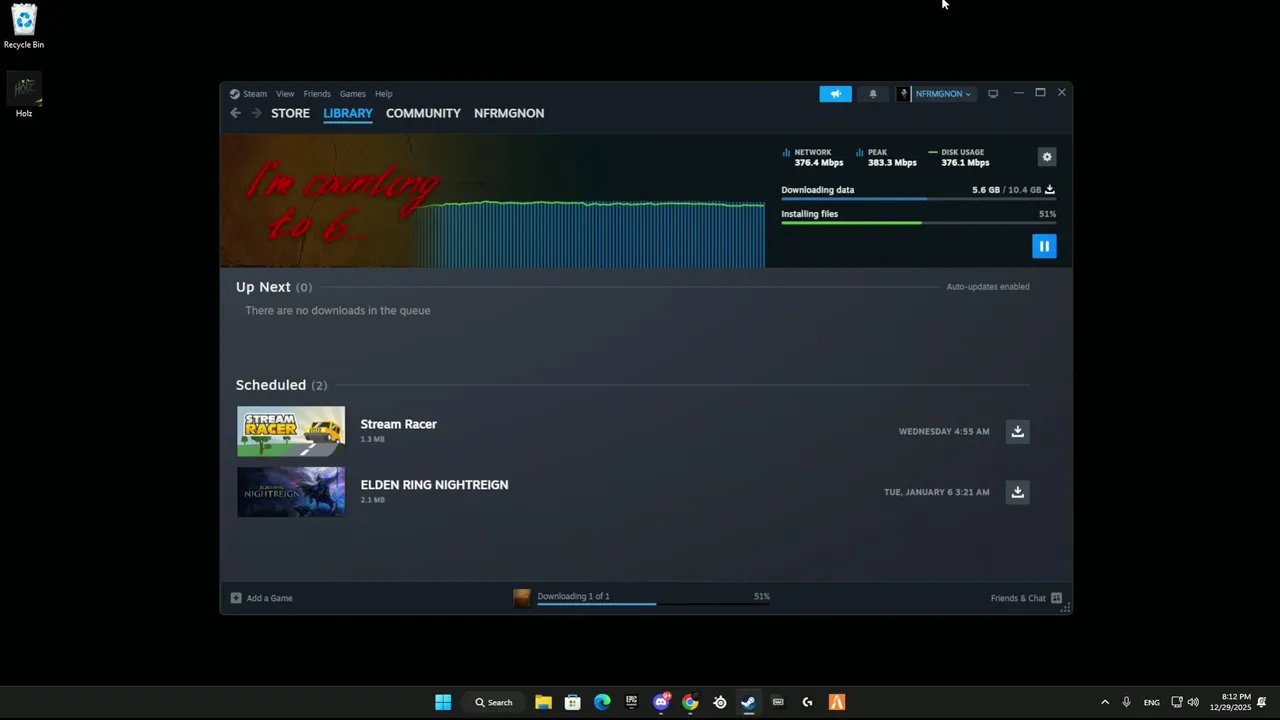Click the Network 376.4 Mbps stat

813,157
